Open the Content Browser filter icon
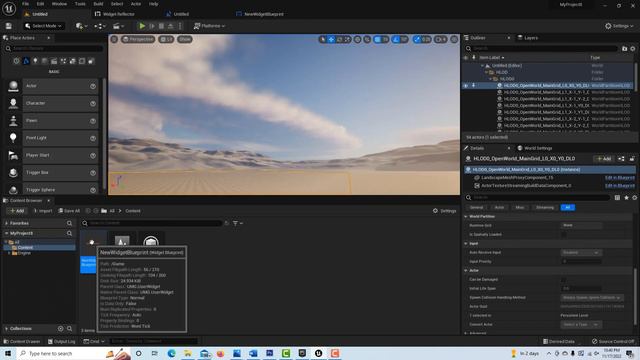The width and height of the screenshot is (640, 360). coord(237,223)
